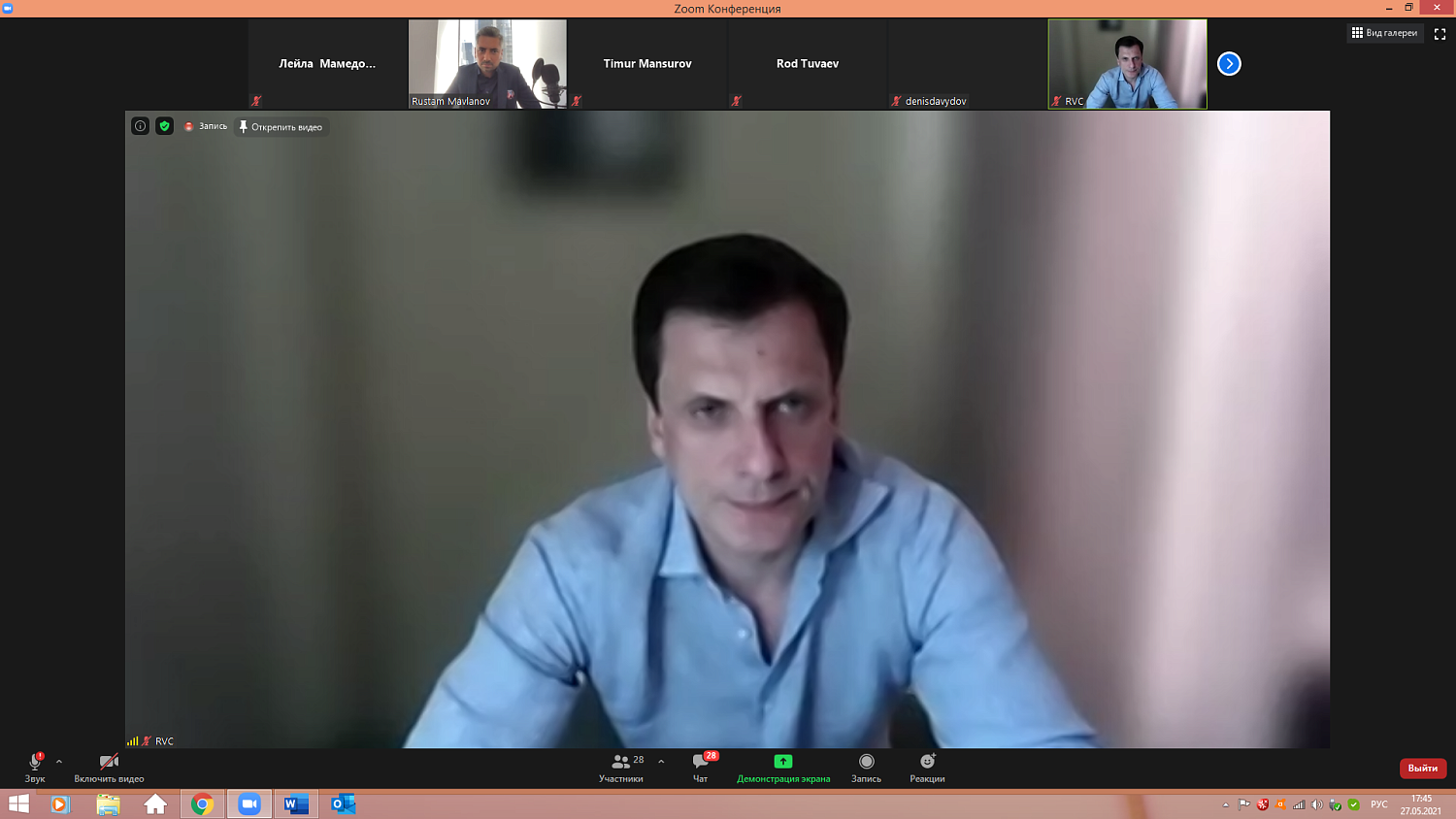Screen dimensions: 1456x819
Task: Open Google Chrome from the taskbar
Action: coord(202,804)
